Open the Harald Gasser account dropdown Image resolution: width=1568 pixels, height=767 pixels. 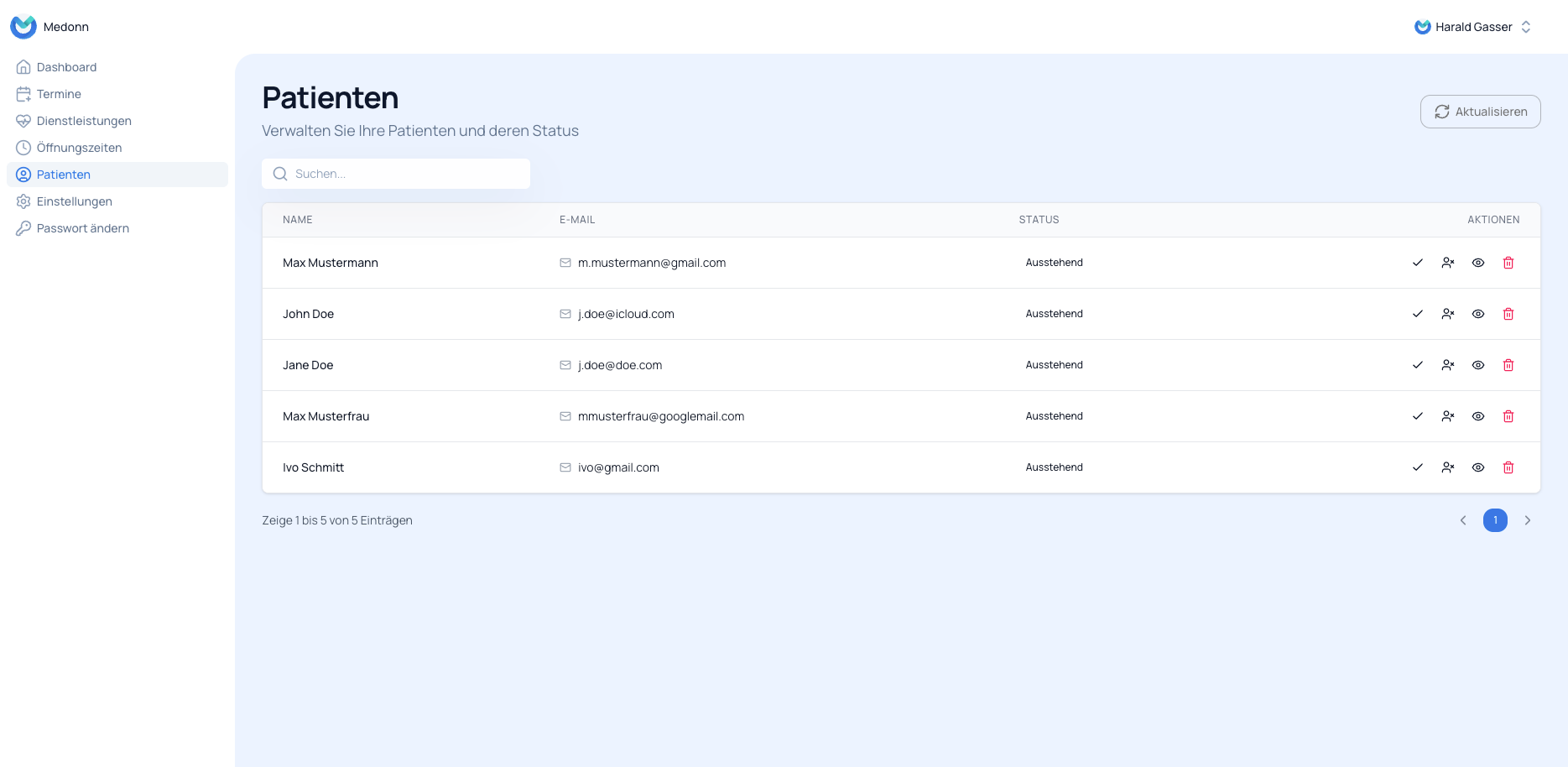[x=1472, y=26]
